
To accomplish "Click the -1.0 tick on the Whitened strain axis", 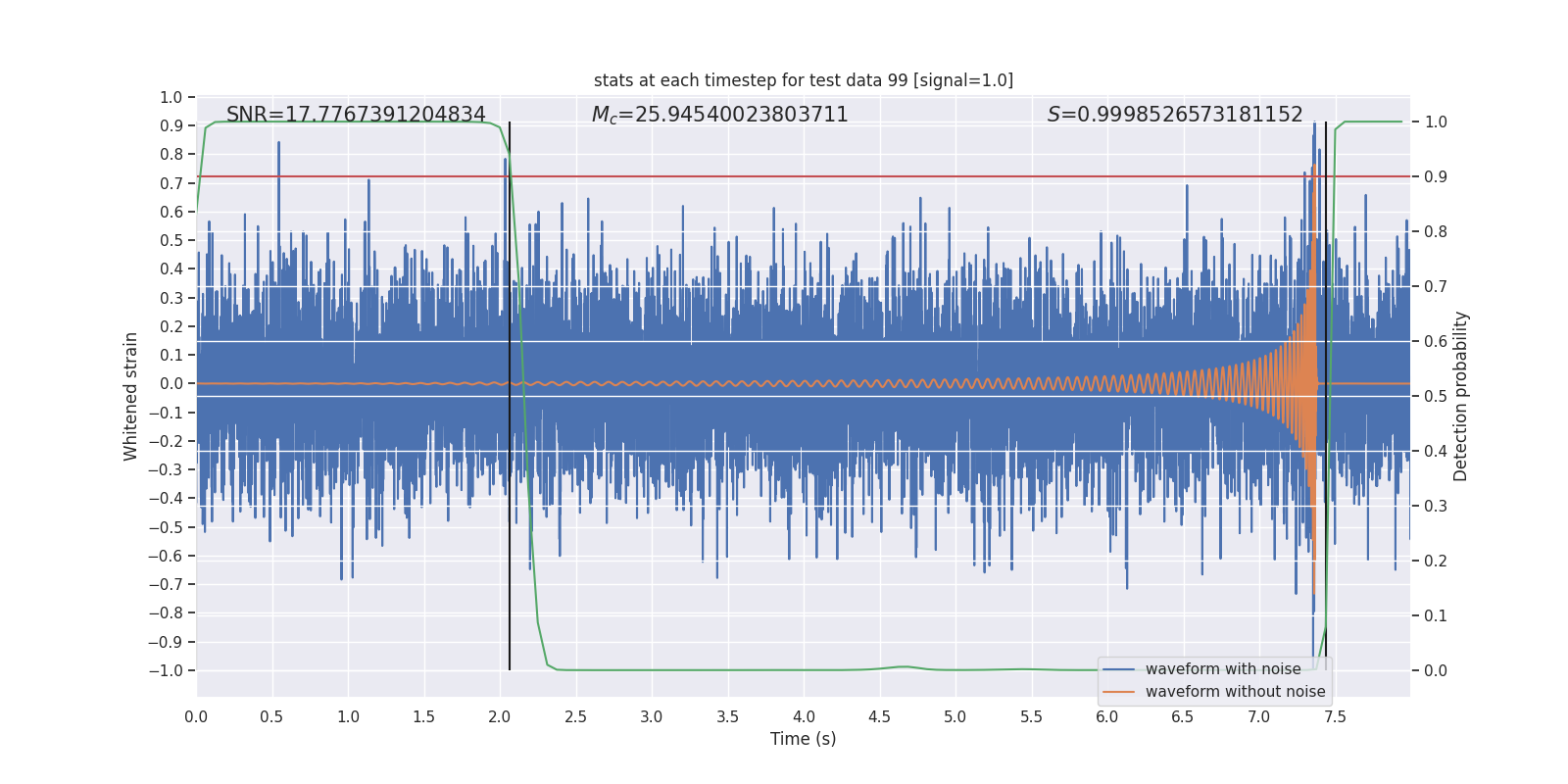I will click(166, 670).
